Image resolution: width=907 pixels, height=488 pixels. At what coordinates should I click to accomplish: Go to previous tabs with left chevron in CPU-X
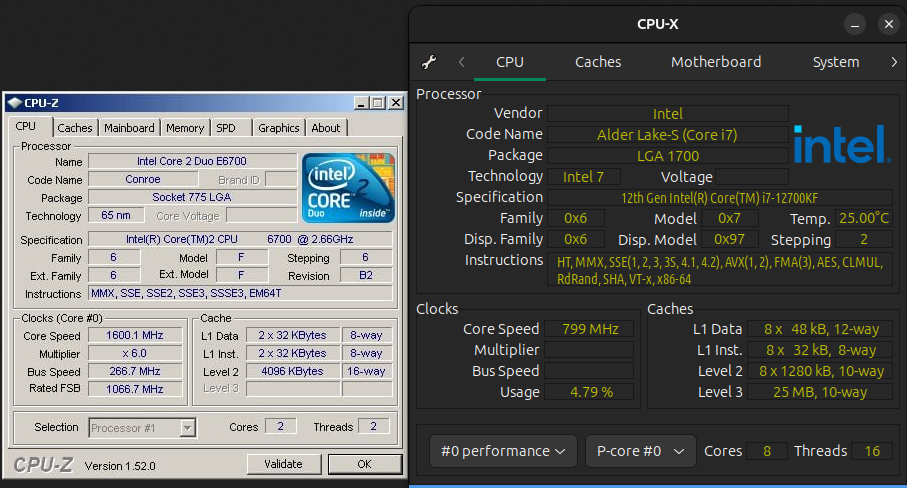[x=462, y=62]
